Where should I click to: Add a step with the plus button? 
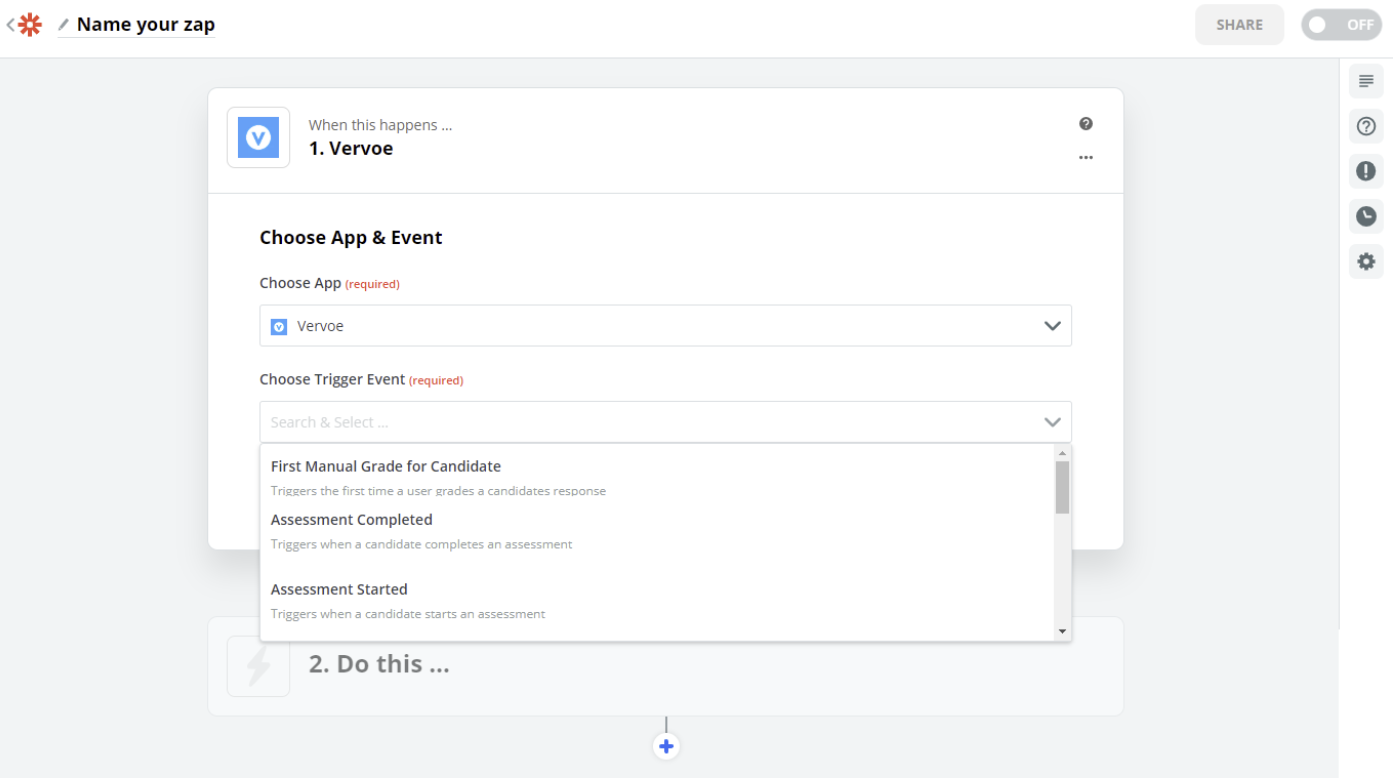pyautogui.click(x=666, y=746)
